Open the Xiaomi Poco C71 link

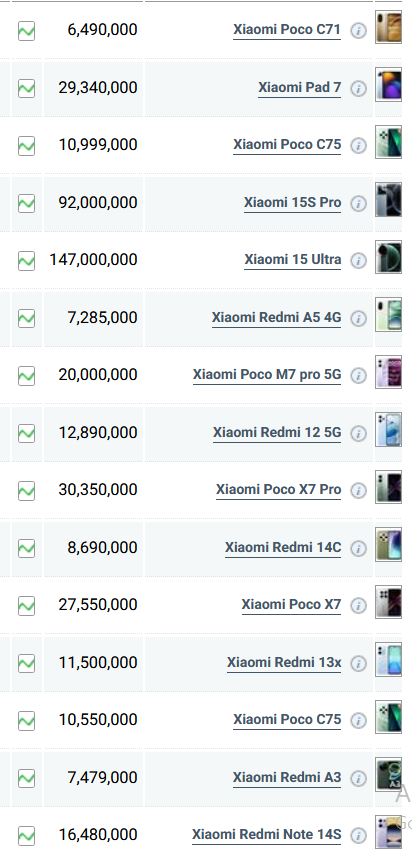287,30
